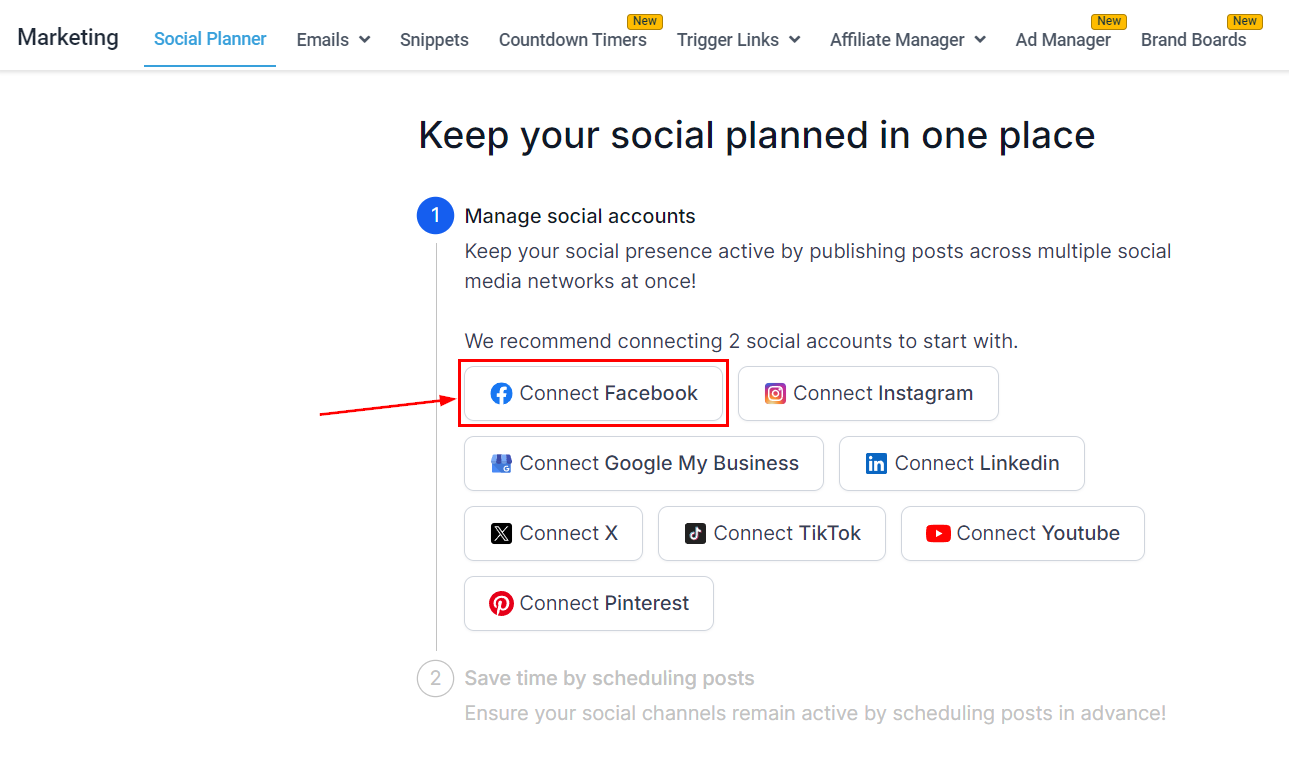Go to Countdown Timers tab
1289x766 pixels.
572,40
